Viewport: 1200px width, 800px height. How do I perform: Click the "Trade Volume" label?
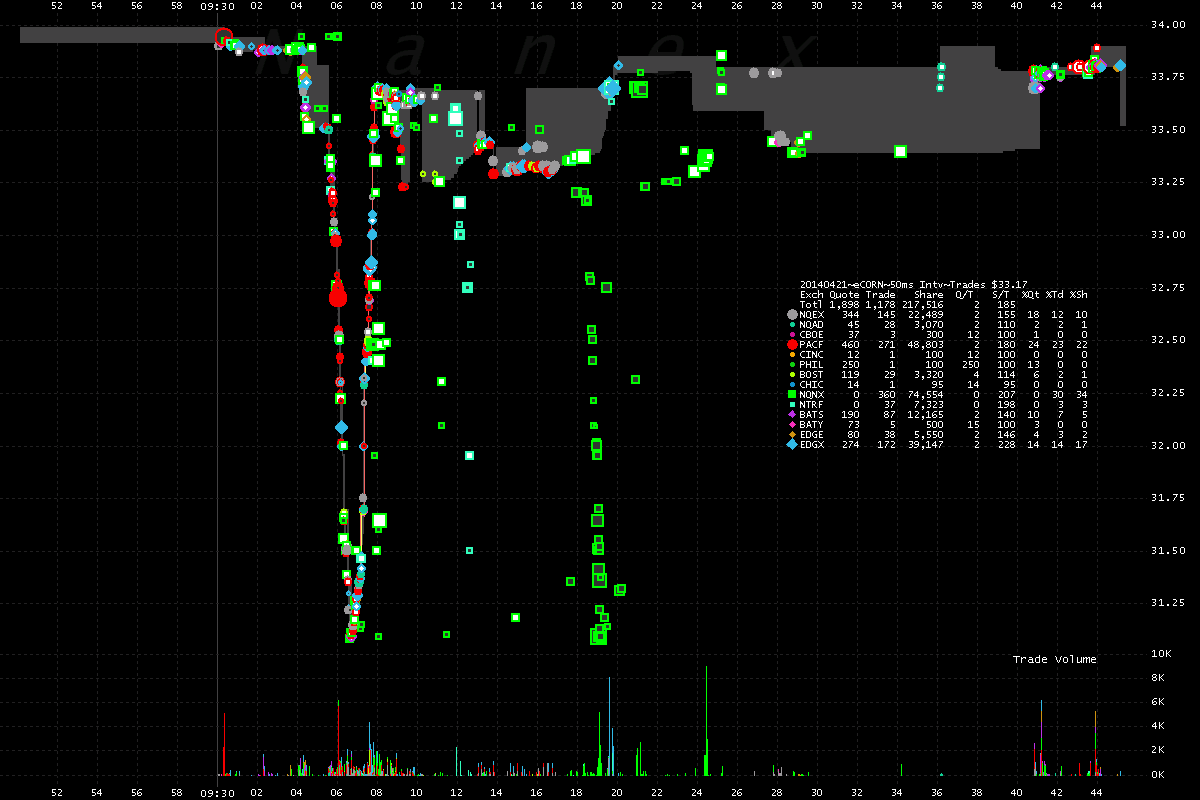pos(1054,659)
